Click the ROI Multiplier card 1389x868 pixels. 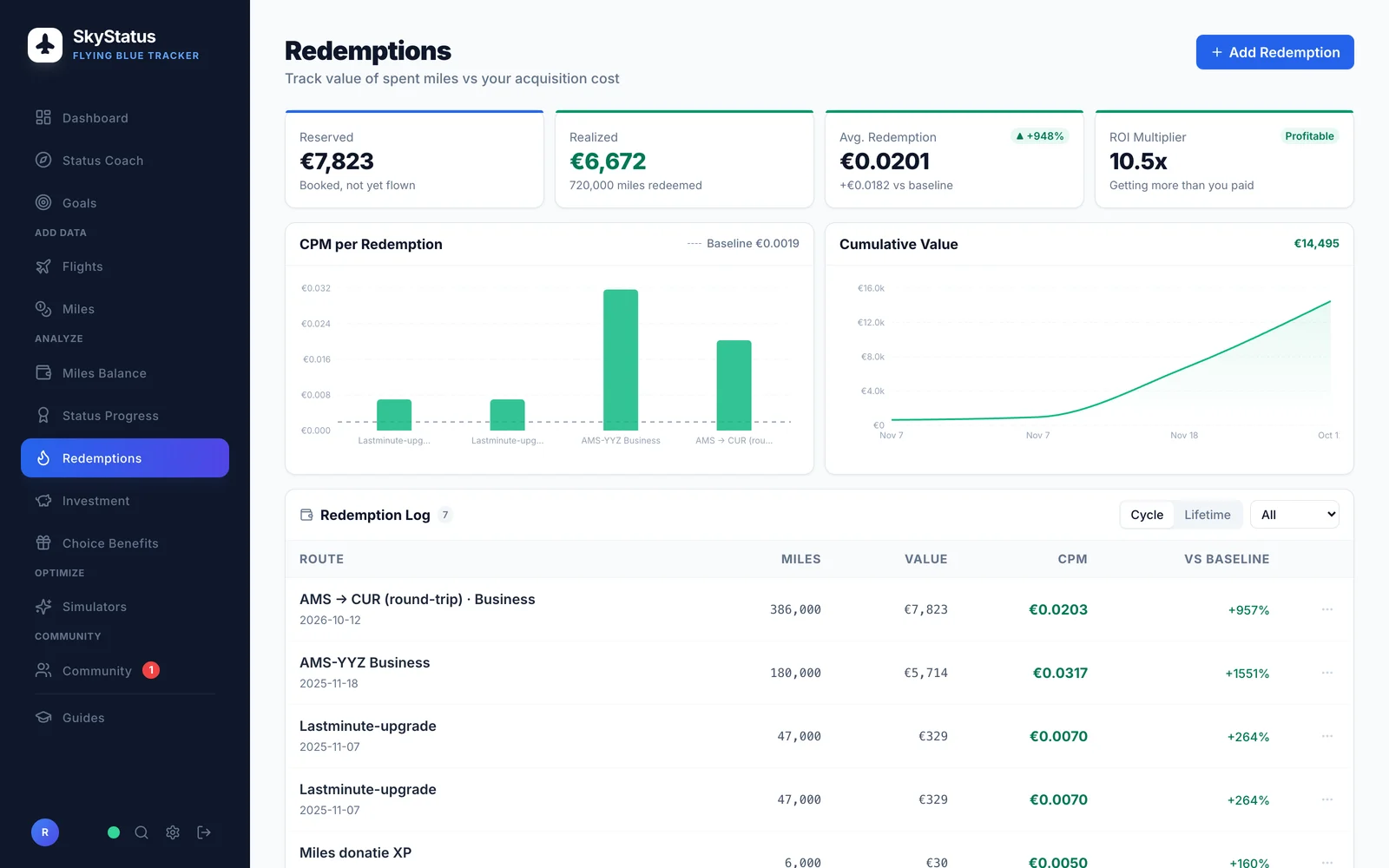[x=1224, y=160]
